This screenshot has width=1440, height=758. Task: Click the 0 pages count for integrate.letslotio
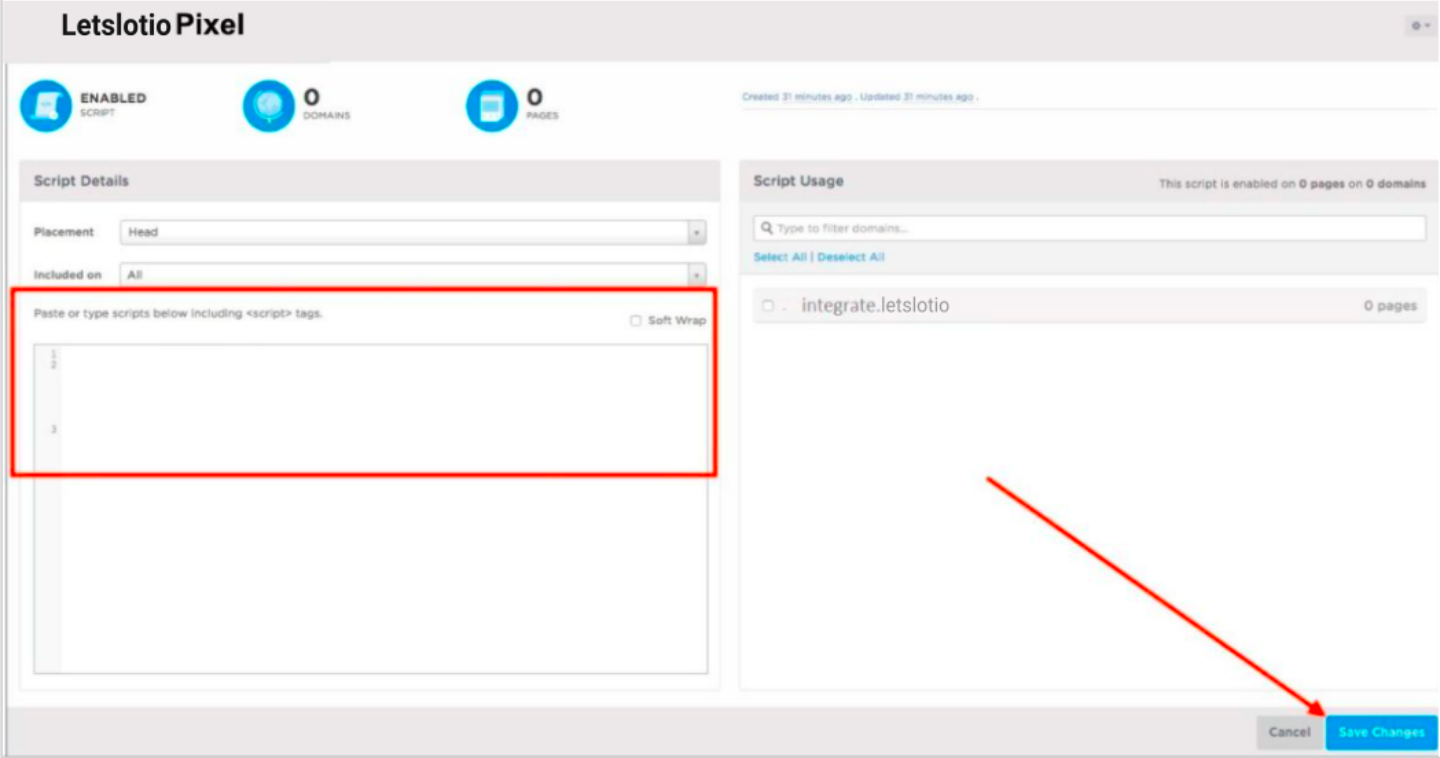[x=1390, y=306]
